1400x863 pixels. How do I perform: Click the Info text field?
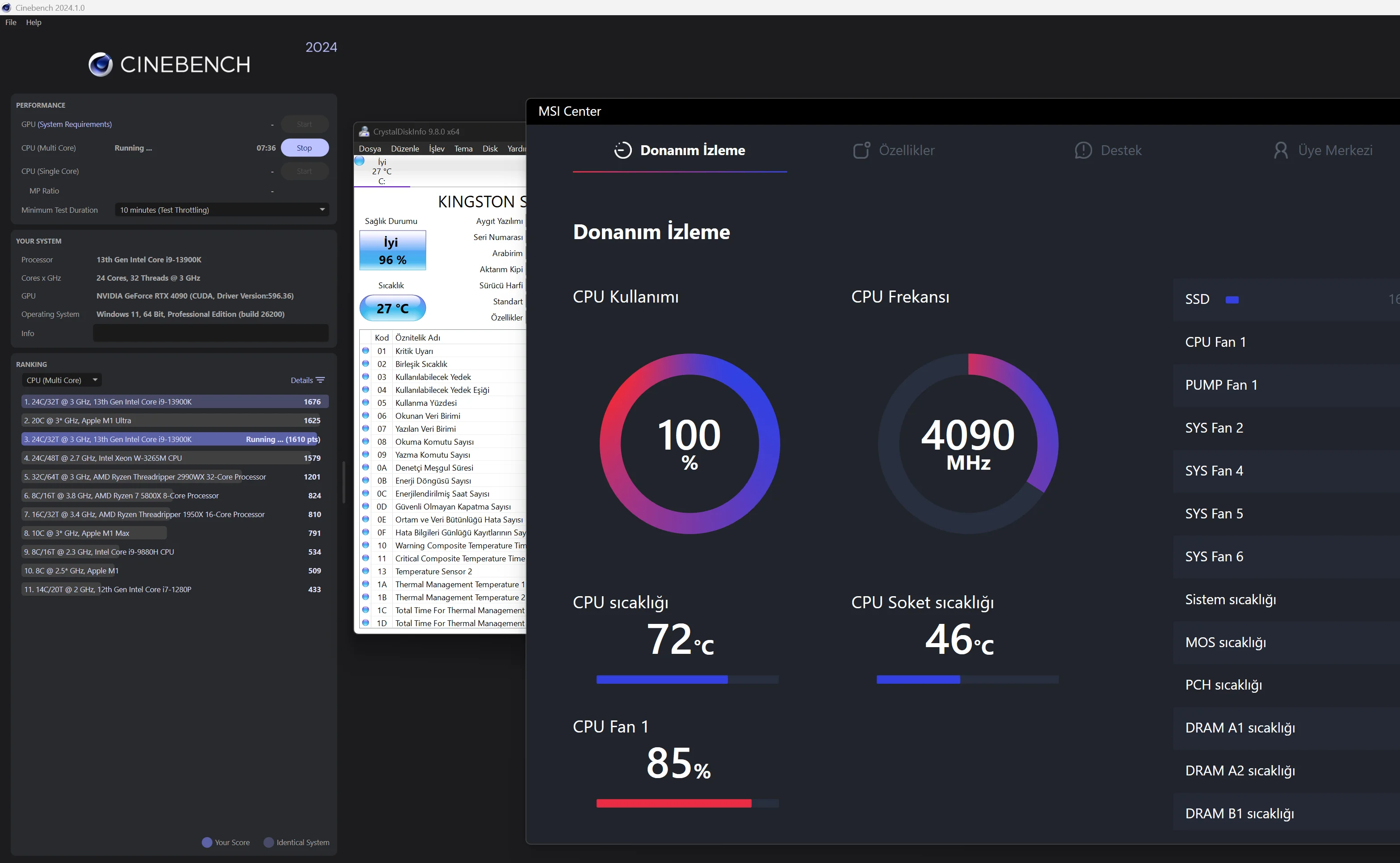click(x=210, y=333)
